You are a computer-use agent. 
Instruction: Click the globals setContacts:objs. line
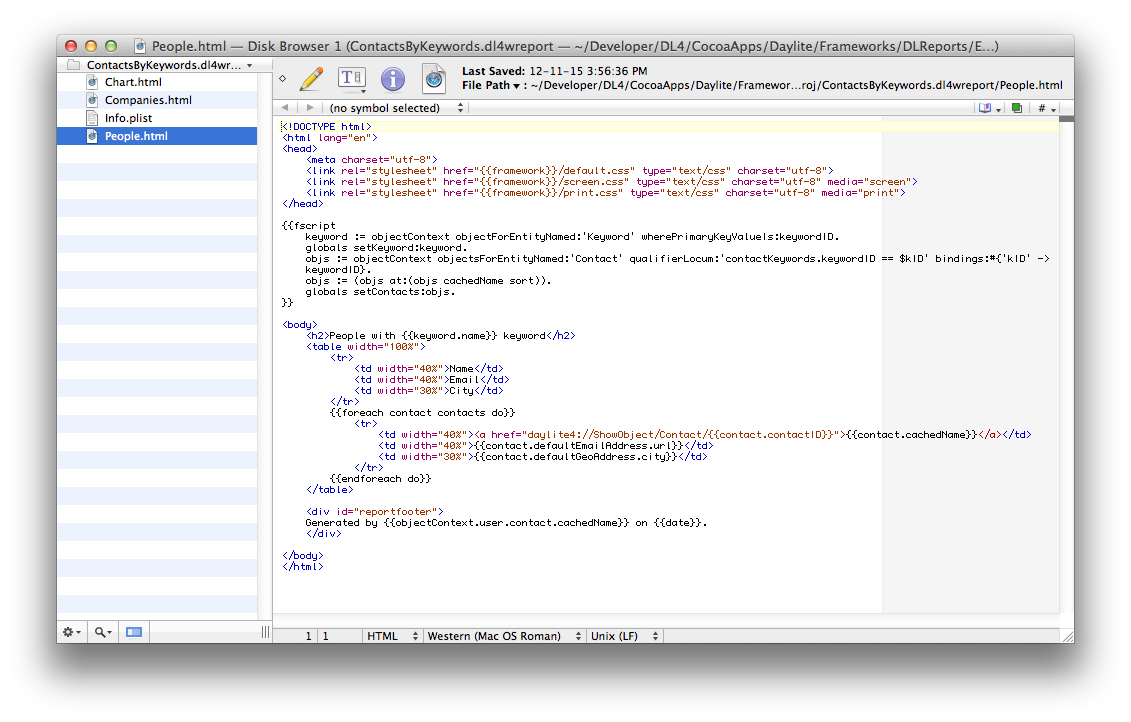coord(380,292)
